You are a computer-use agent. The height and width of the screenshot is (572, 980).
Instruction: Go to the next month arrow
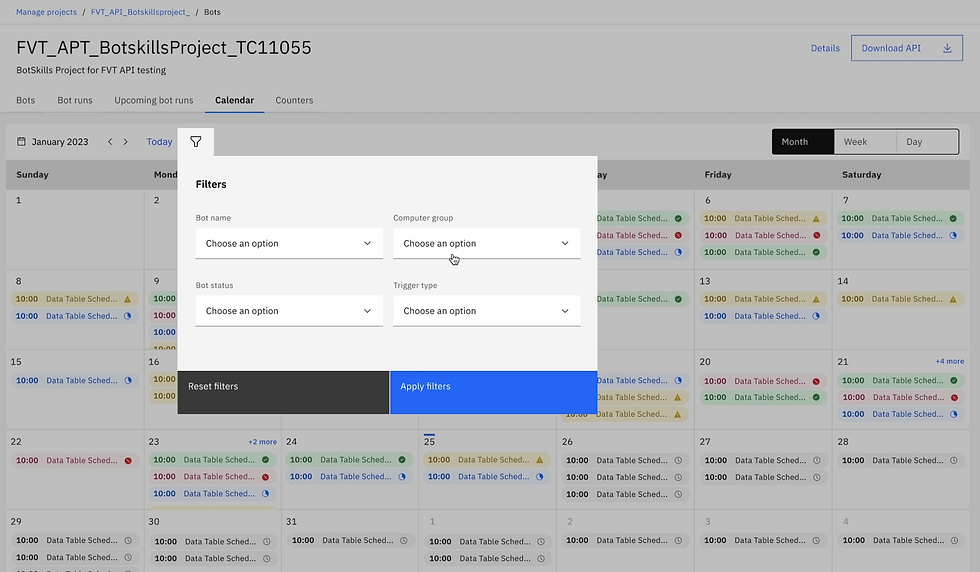(126, 142)
